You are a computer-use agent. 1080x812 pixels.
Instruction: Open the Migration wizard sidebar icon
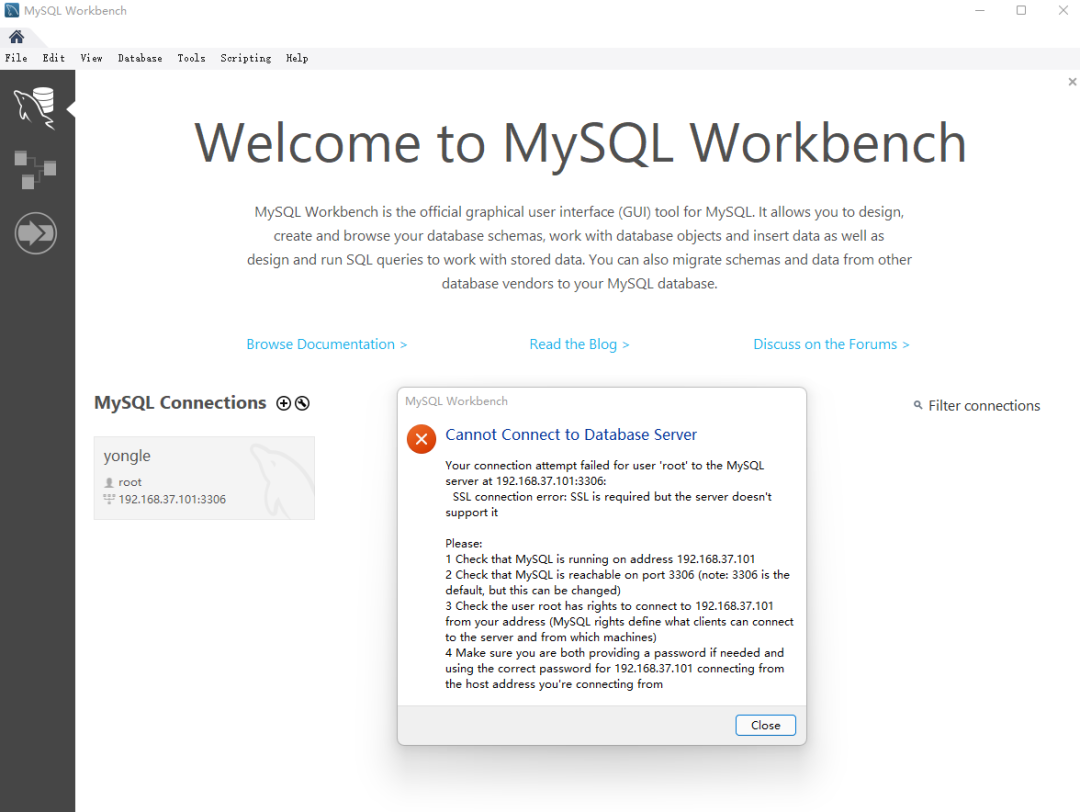coord(36,233)
